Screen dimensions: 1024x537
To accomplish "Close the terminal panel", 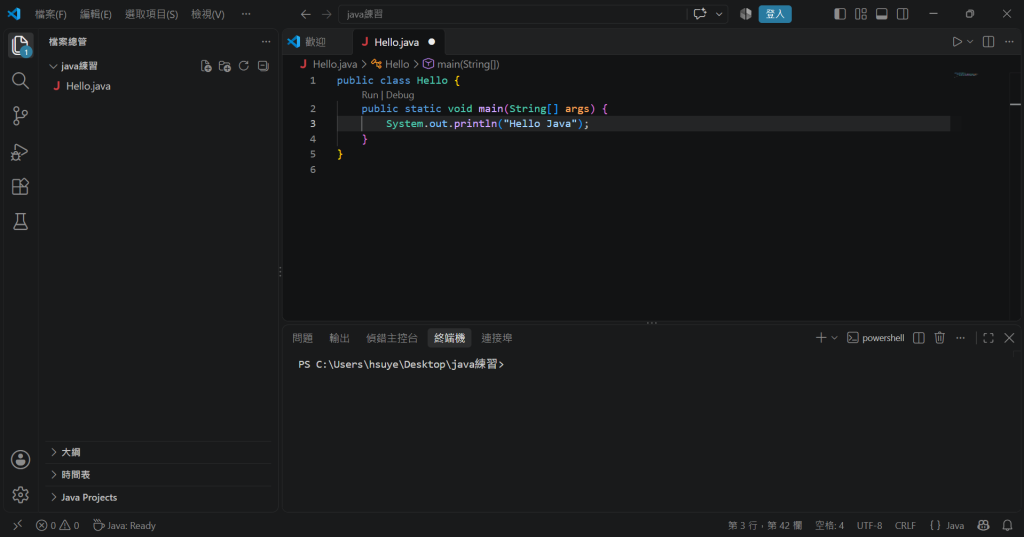I will click(1009, 338).
